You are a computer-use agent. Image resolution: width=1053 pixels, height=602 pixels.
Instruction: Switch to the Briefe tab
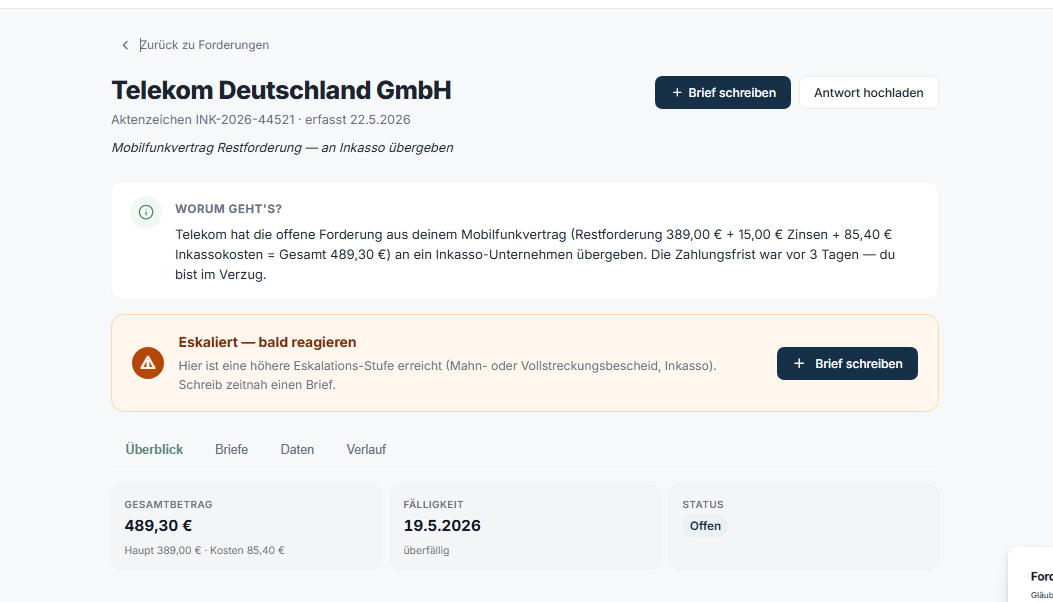(232, 449)
